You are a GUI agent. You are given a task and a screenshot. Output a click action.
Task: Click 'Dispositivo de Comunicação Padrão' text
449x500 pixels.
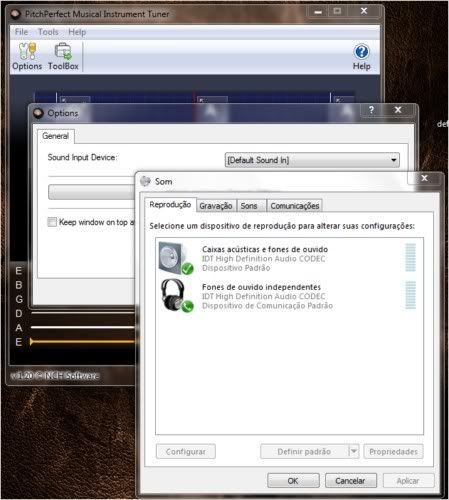[x=267, y=306]
